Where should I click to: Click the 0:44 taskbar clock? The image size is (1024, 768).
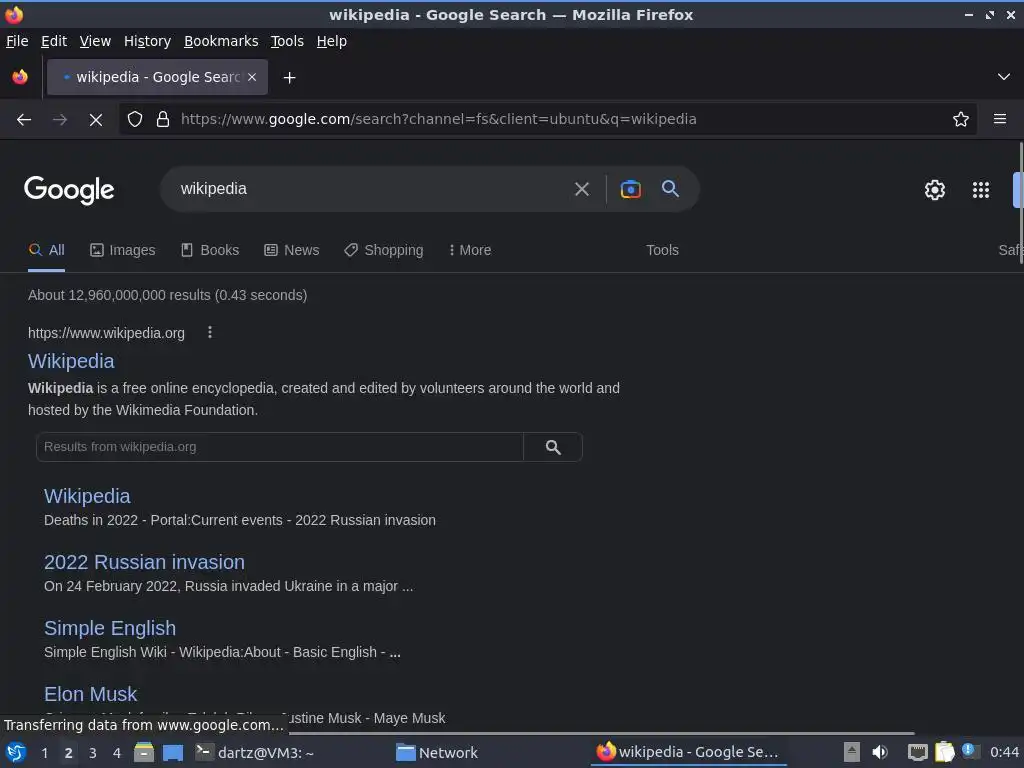[x=1004, y=753]
